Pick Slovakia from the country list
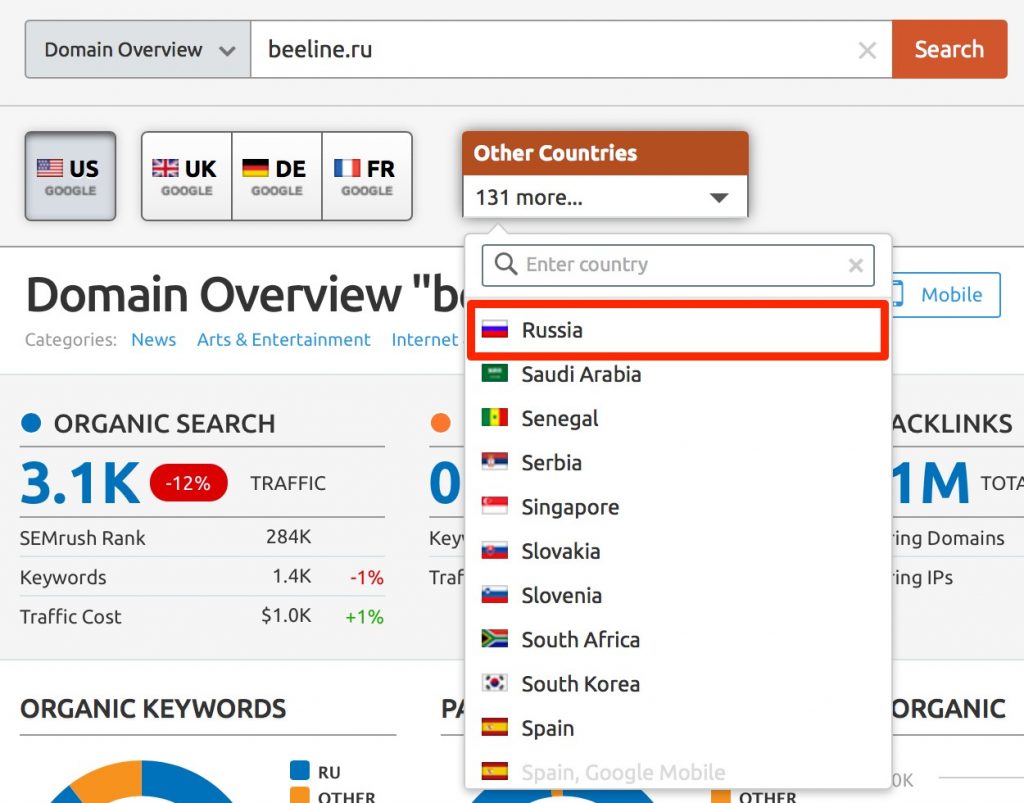1024x803 pixels. point(679,552)
